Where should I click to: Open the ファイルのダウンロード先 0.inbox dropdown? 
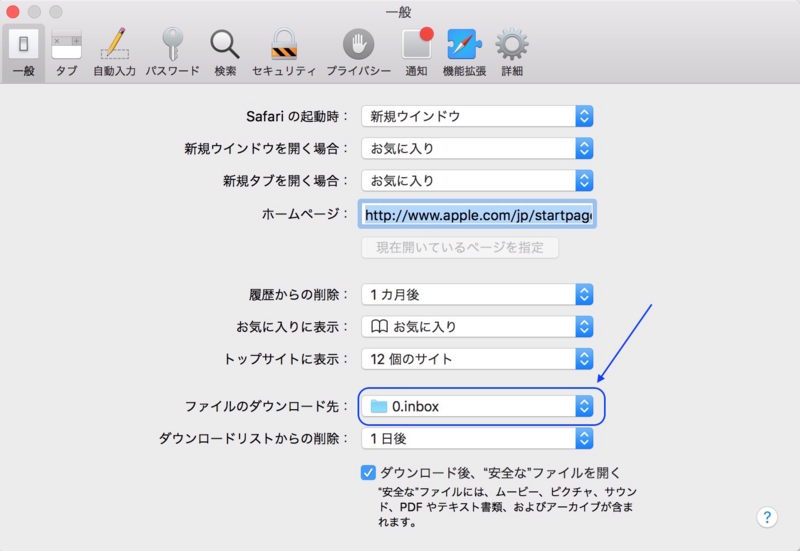point(477,407)
